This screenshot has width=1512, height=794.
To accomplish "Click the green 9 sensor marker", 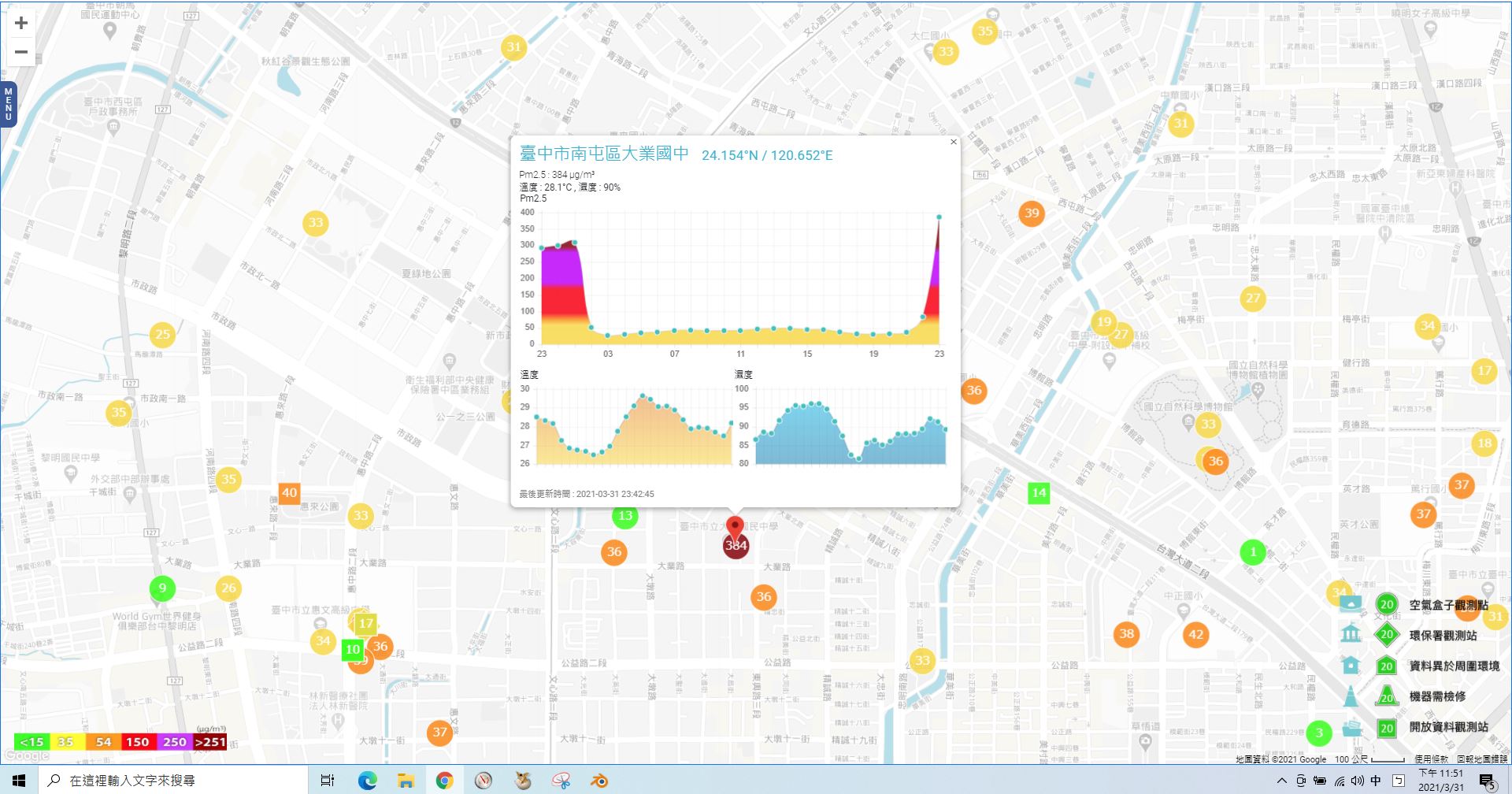I will pos(162,588).
